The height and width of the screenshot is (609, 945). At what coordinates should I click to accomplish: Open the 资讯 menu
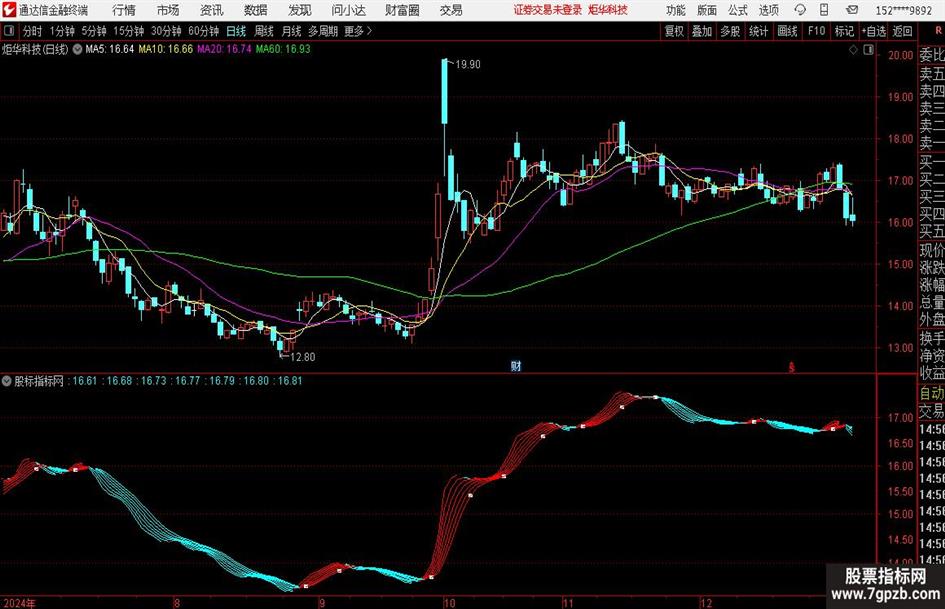(x=212, y=10)
